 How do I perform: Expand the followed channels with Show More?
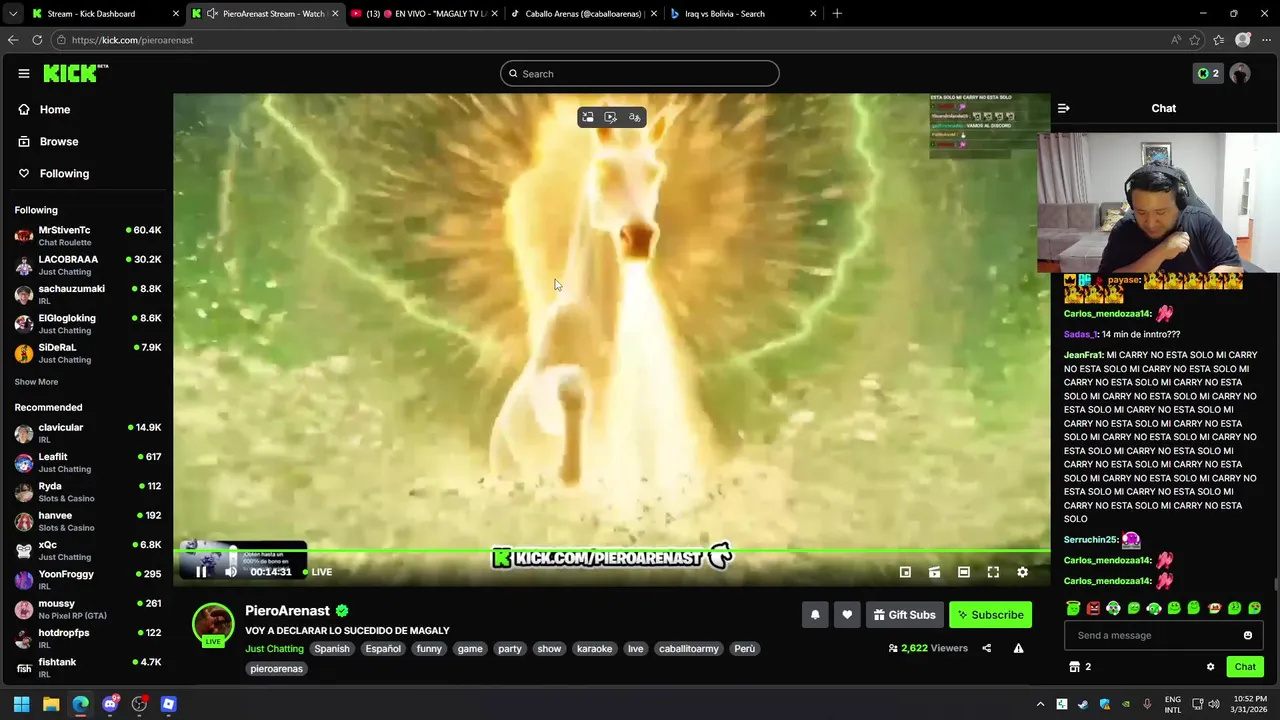[36, 382]
